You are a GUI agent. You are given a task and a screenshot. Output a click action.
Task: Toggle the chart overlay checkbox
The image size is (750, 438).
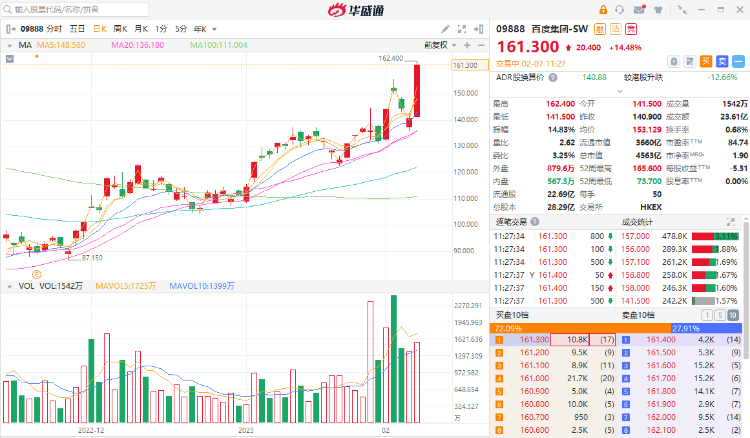(x=10, y=59)
